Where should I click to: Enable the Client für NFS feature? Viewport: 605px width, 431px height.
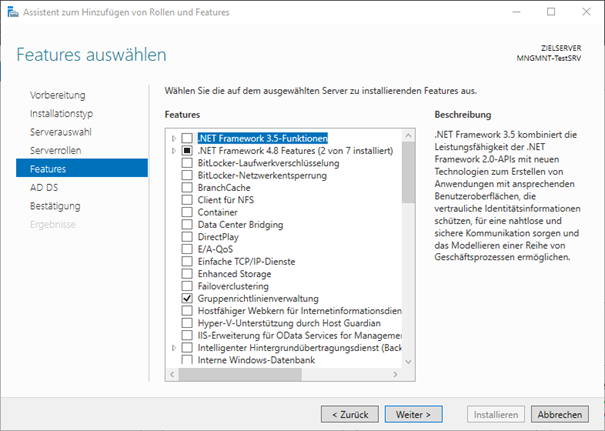pyautogui.click(x=187, y=199)
